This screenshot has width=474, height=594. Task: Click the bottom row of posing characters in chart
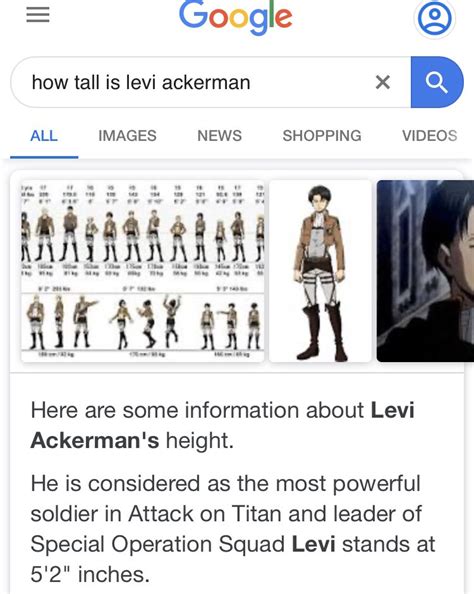[142, 323]
